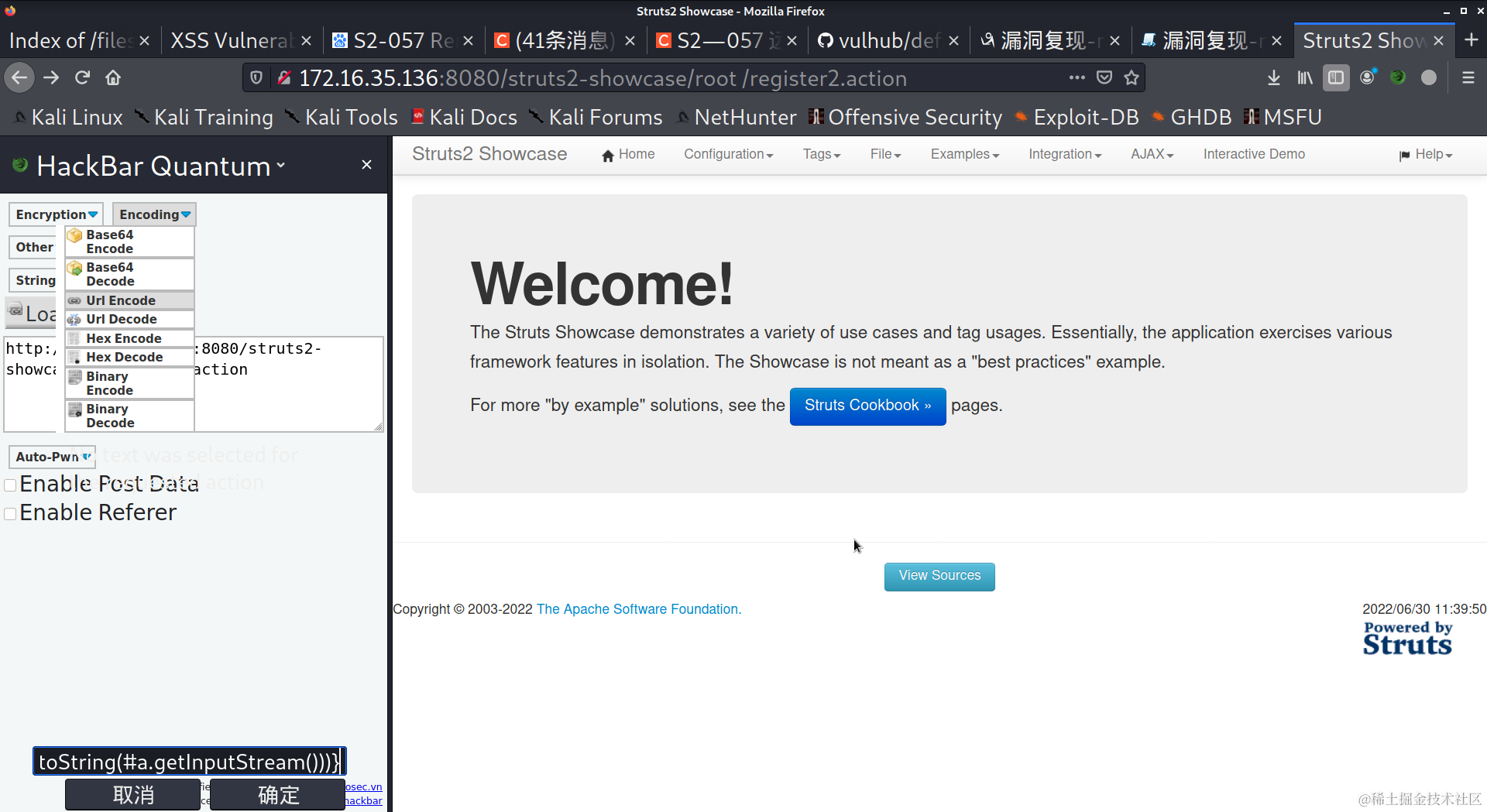The width and height of the screenshot is (1487, 812).
Task: Expand the Configuration menu
Action: pyautogui.click(x=728, y=154)
